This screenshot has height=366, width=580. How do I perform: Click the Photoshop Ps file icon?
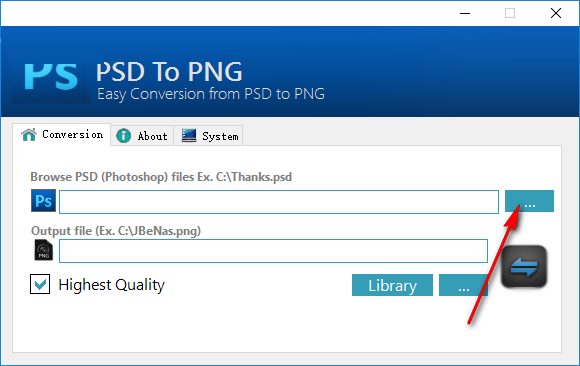click(43, 201)
